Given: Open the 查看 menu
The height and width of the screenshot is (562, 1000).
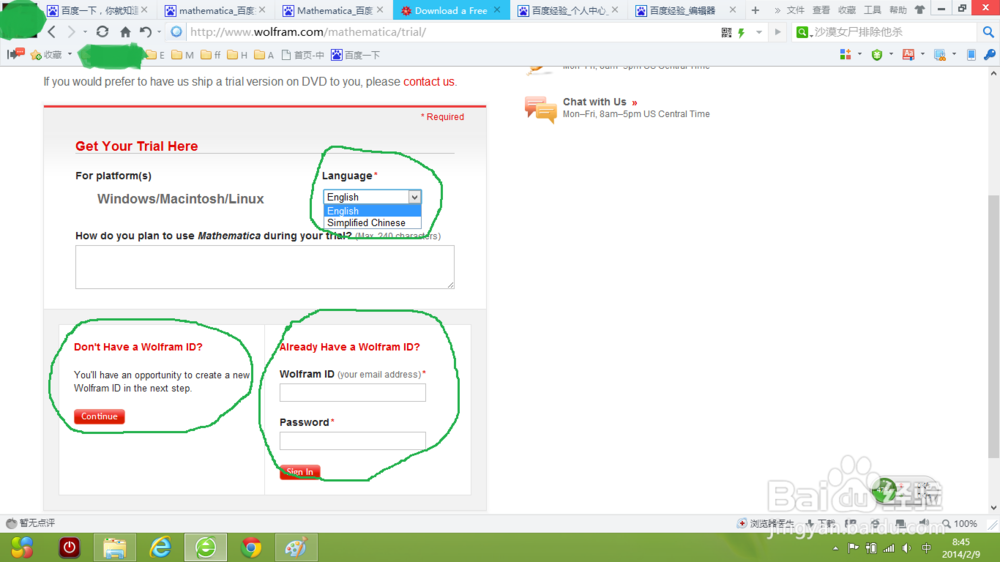Looking at the screenshot, I should (x=821, y=10).
